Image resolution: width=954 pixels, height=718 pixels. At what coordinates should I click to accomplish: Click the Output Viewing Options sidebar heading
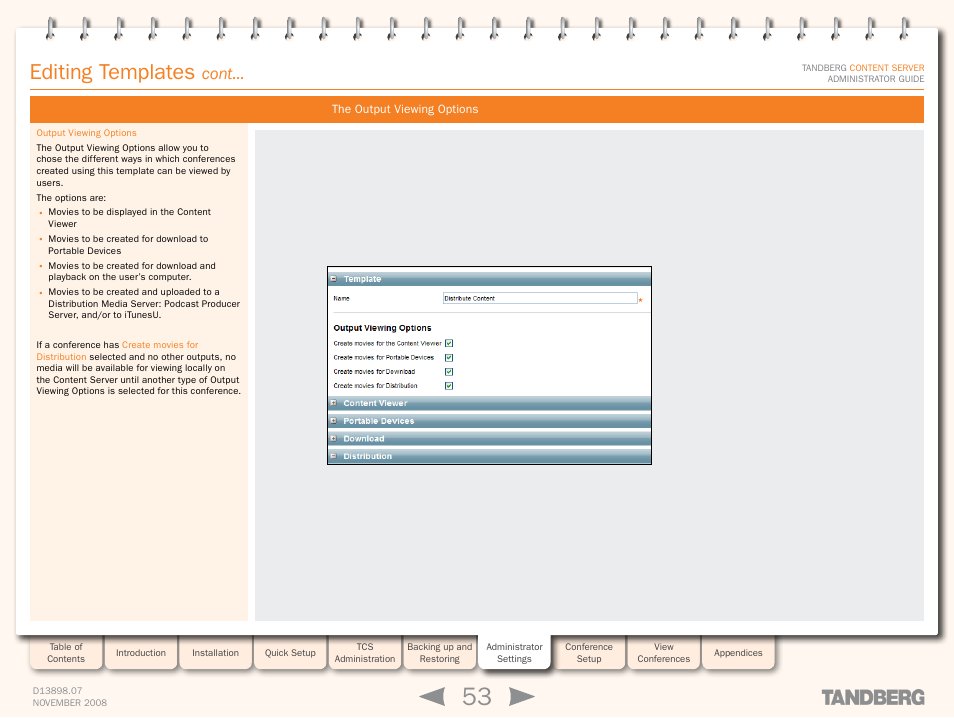tap(86, 133)
